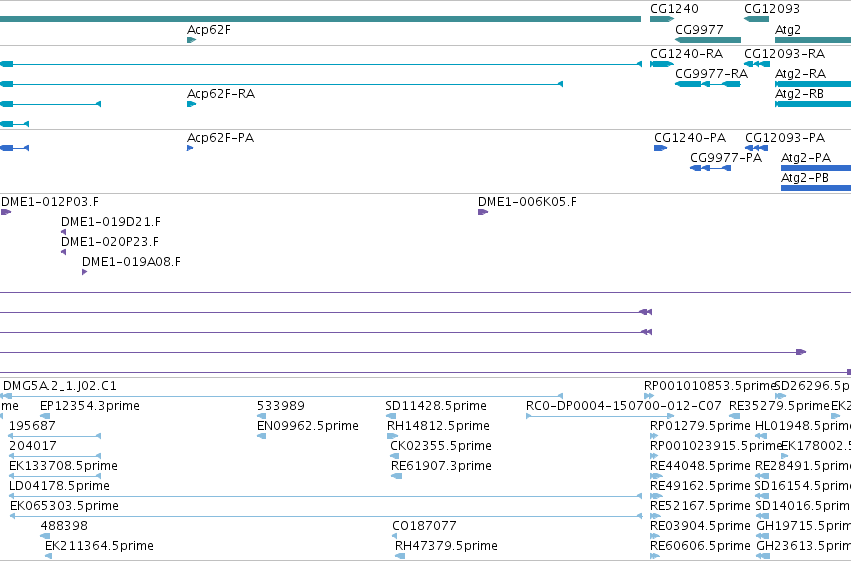Screen dimensions: 851x561
Task: Click the RH47379.5prime EST label
Action: click(x=446, y=546)
